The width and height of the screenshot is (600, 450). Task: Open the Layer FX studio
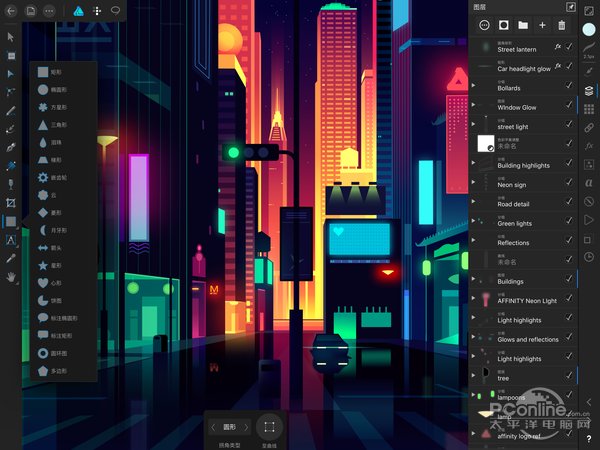pos(589,146)
